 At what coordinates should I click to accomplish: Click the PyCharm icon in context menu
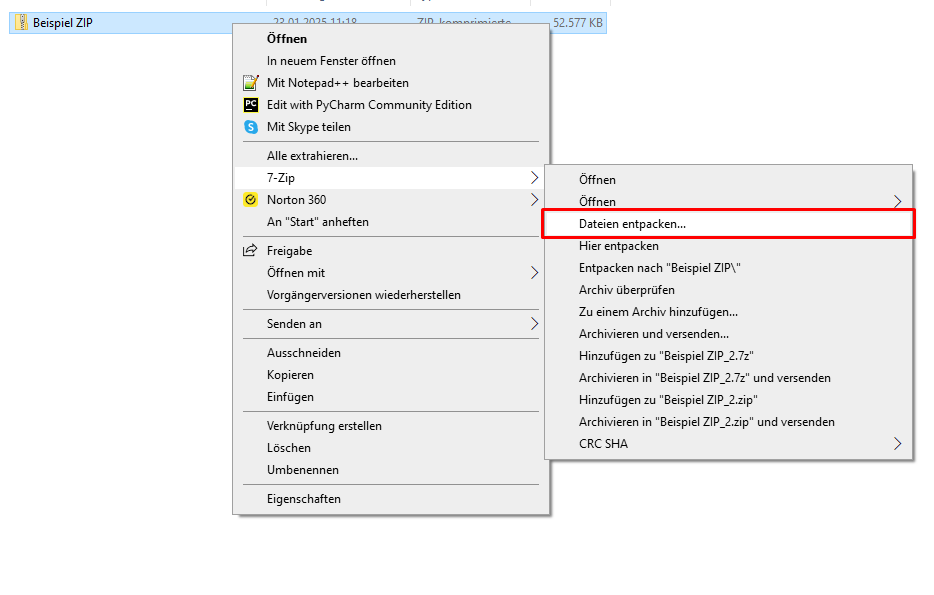pos(251,105)
